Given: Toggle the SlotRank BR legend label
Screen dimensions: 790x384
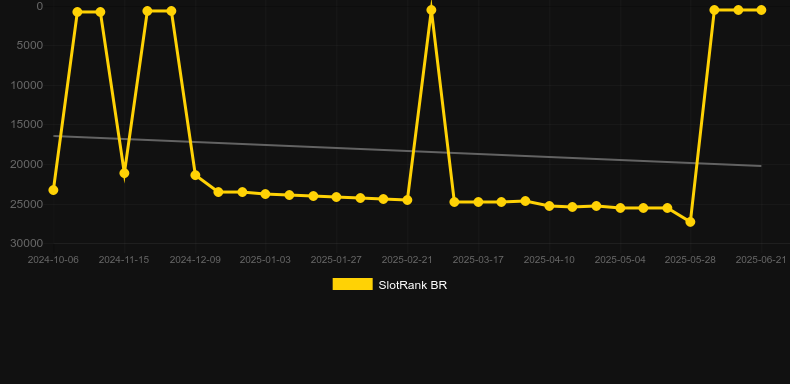Looking at the screenshot, I should (x=413, y=285).
